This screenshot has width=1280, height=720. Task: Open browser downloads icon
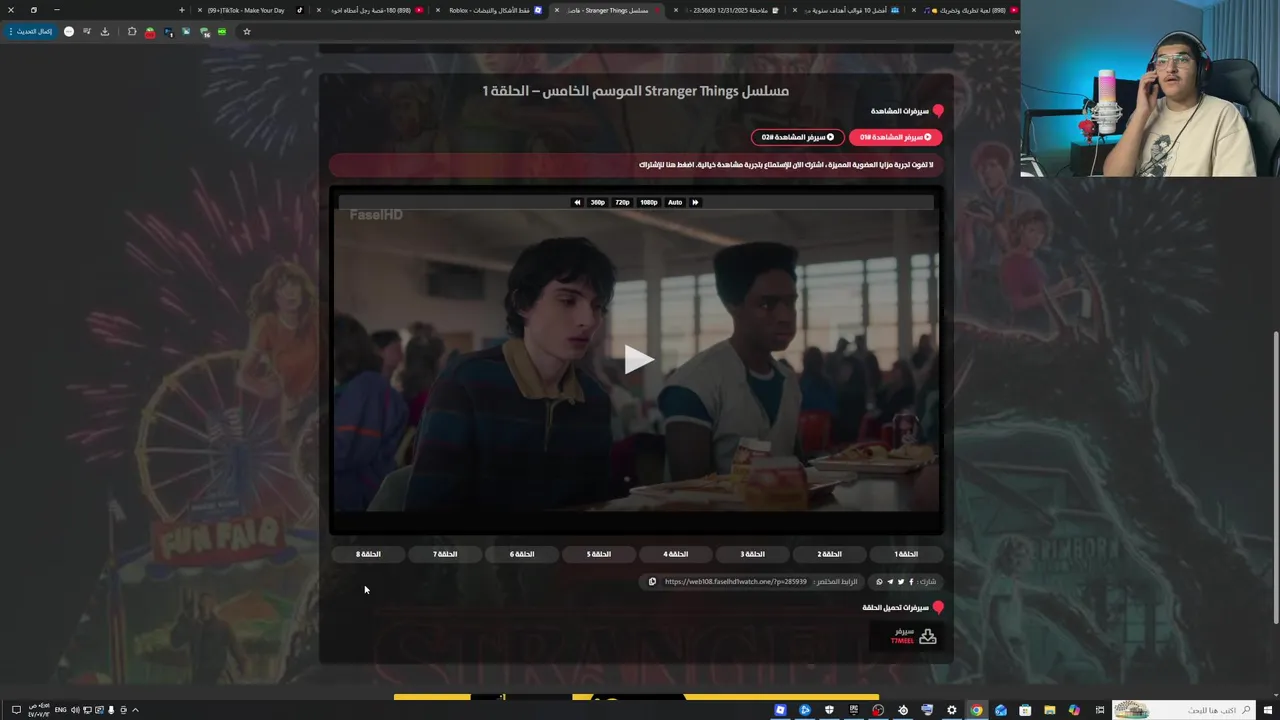tap(105, 31)
